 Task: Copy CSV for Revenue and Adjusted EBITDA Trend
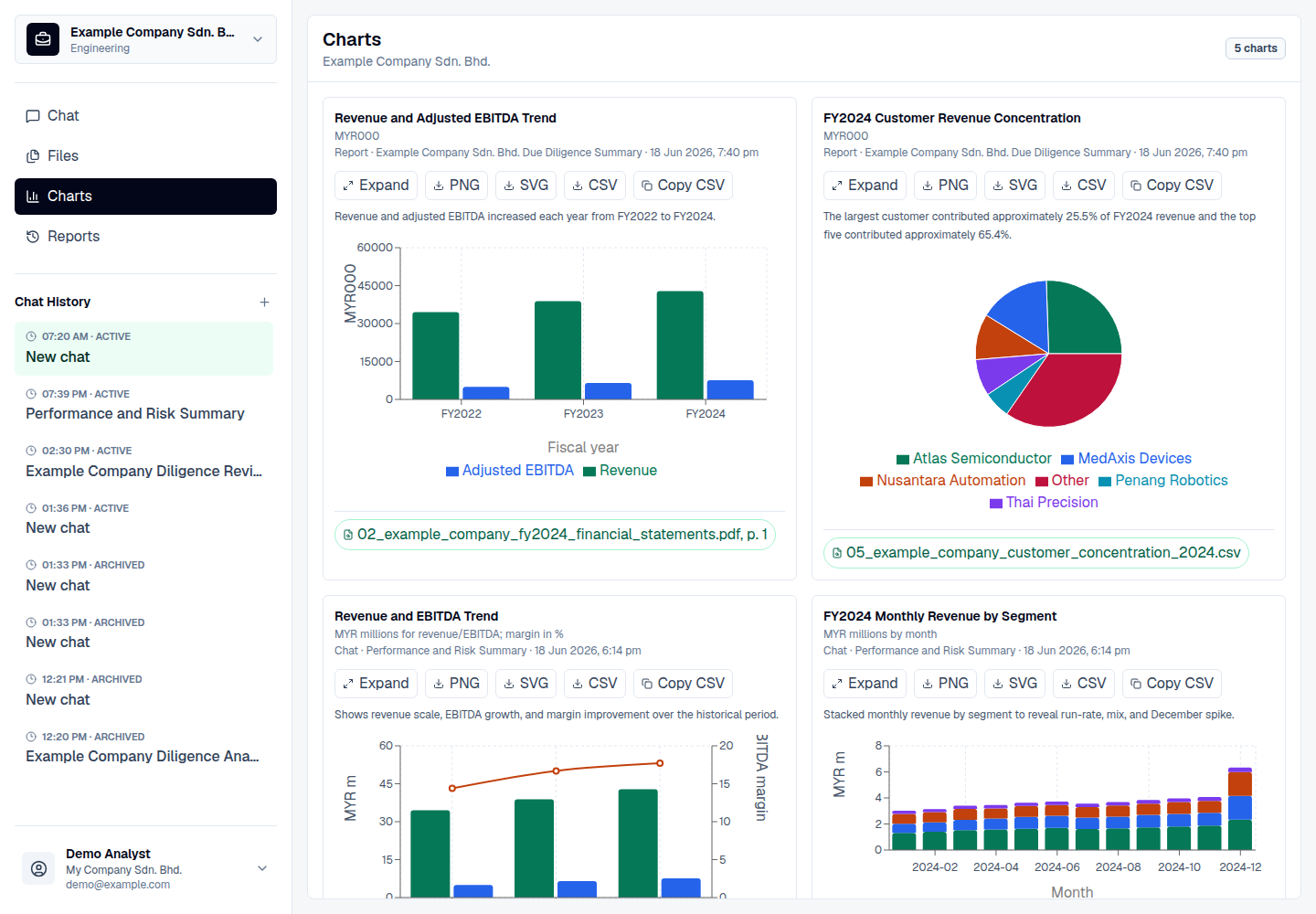coord(683,186)
